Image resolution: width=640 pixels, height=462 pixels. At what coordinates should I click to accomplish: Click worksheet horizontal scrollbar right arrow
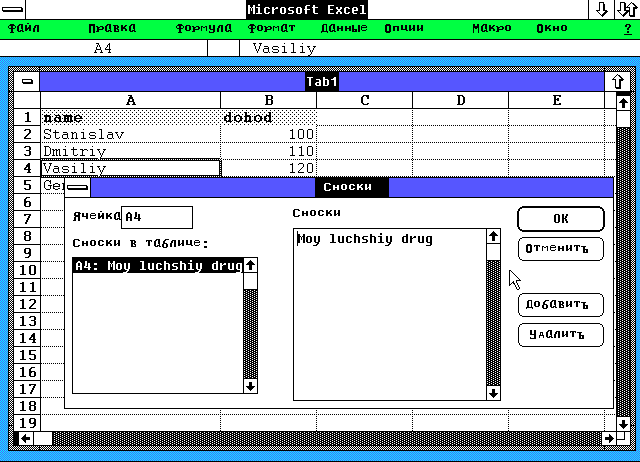[x=609, y=439]
